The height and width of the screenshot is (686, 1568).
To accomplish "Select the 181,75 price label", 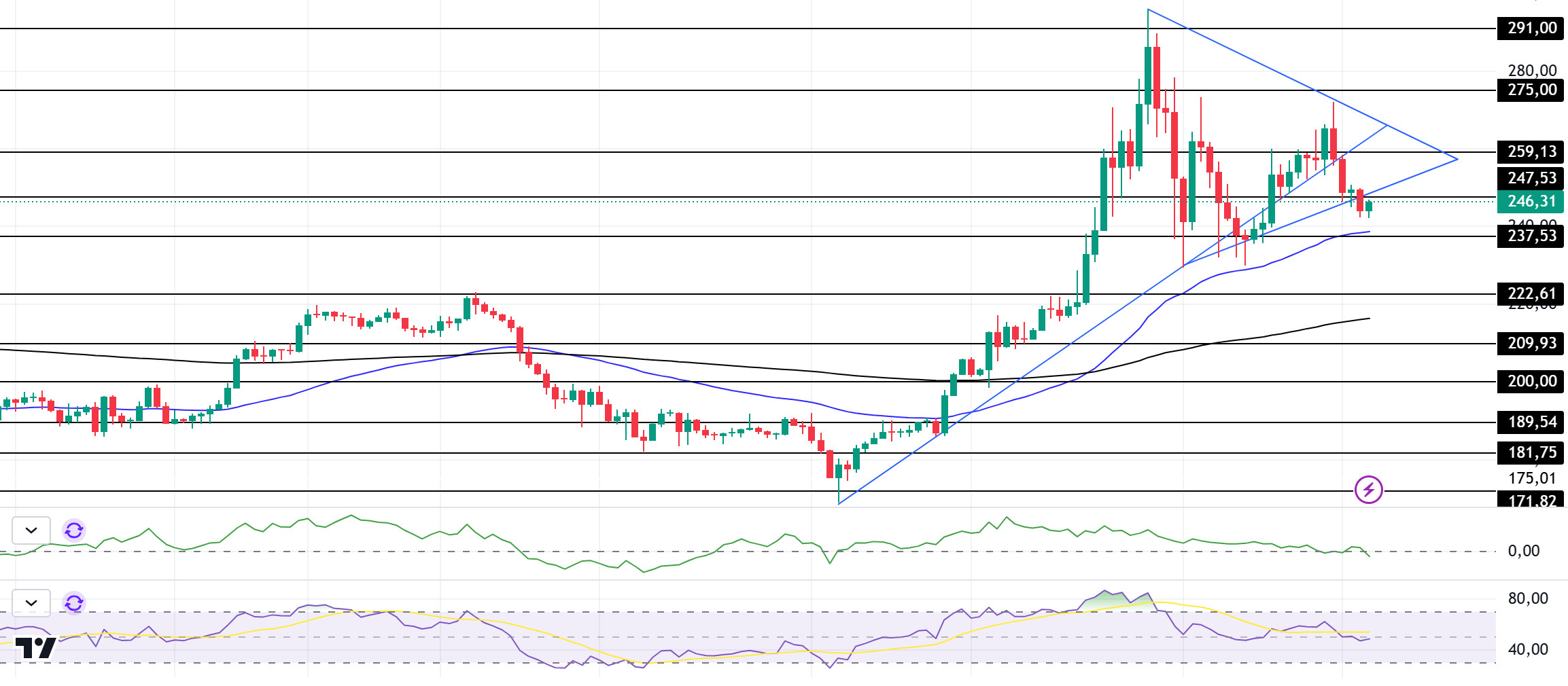I will coord(1530,453).
